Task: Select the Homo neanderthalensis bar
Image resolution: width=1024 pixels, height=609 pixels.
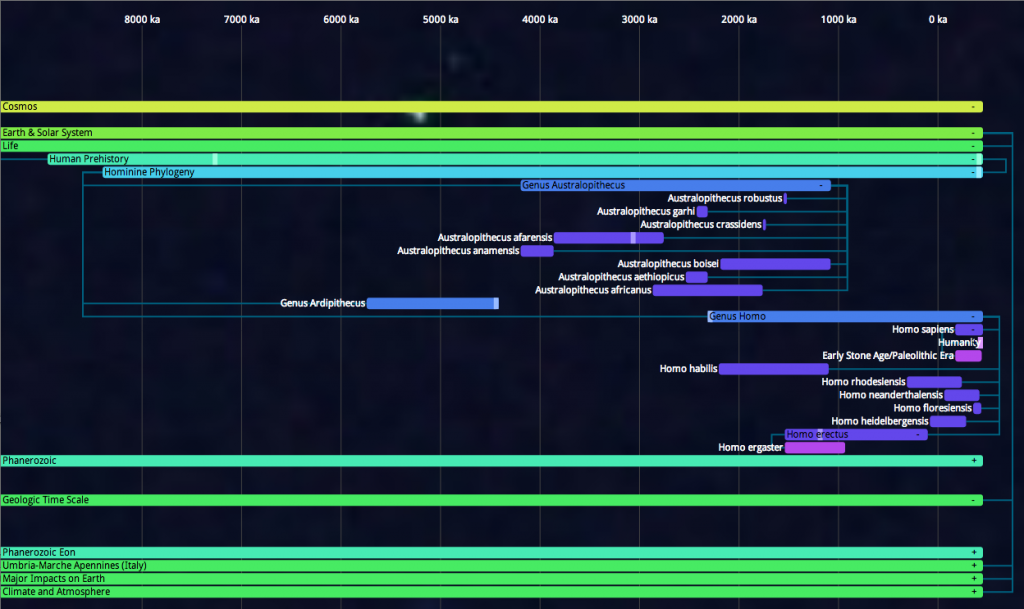Action: (961, 395)
